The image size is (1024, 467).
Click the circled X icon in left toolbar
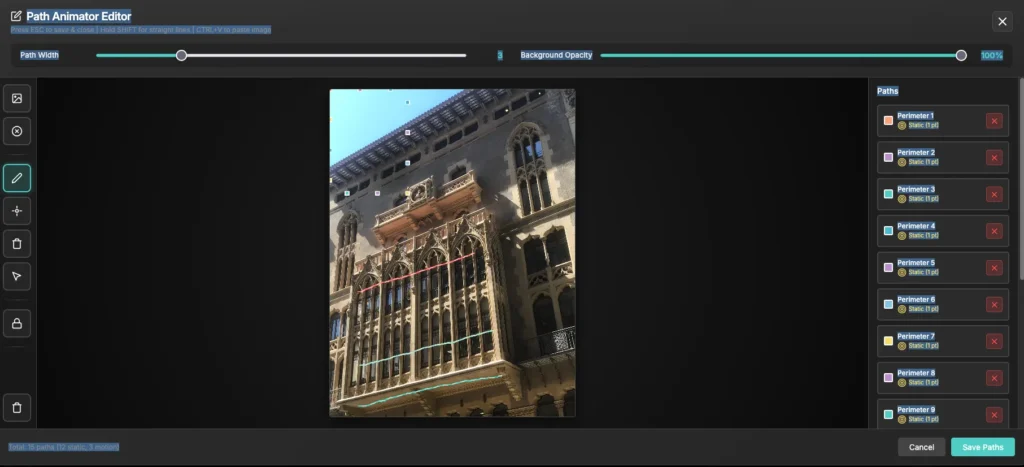(x=17, y=131)
